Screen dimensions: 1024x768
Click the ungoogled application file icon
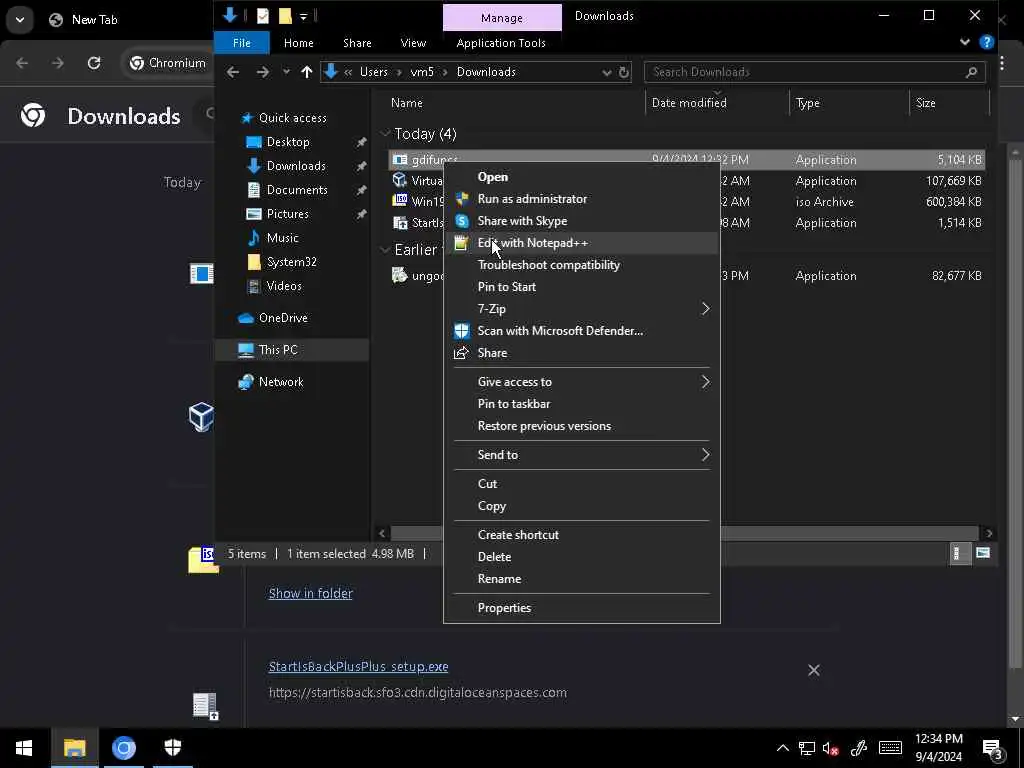pyautogui.click(x=400, y=275)
